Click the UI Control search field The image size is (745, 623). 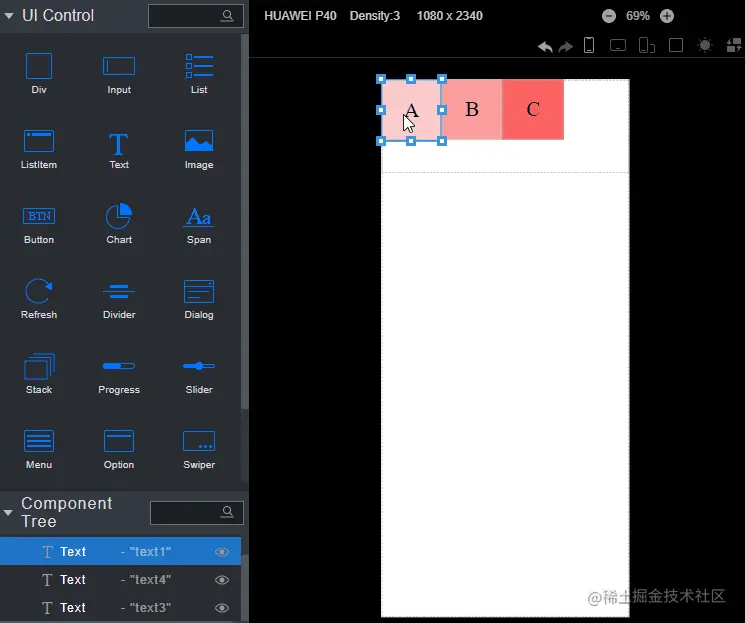(196, 16)
